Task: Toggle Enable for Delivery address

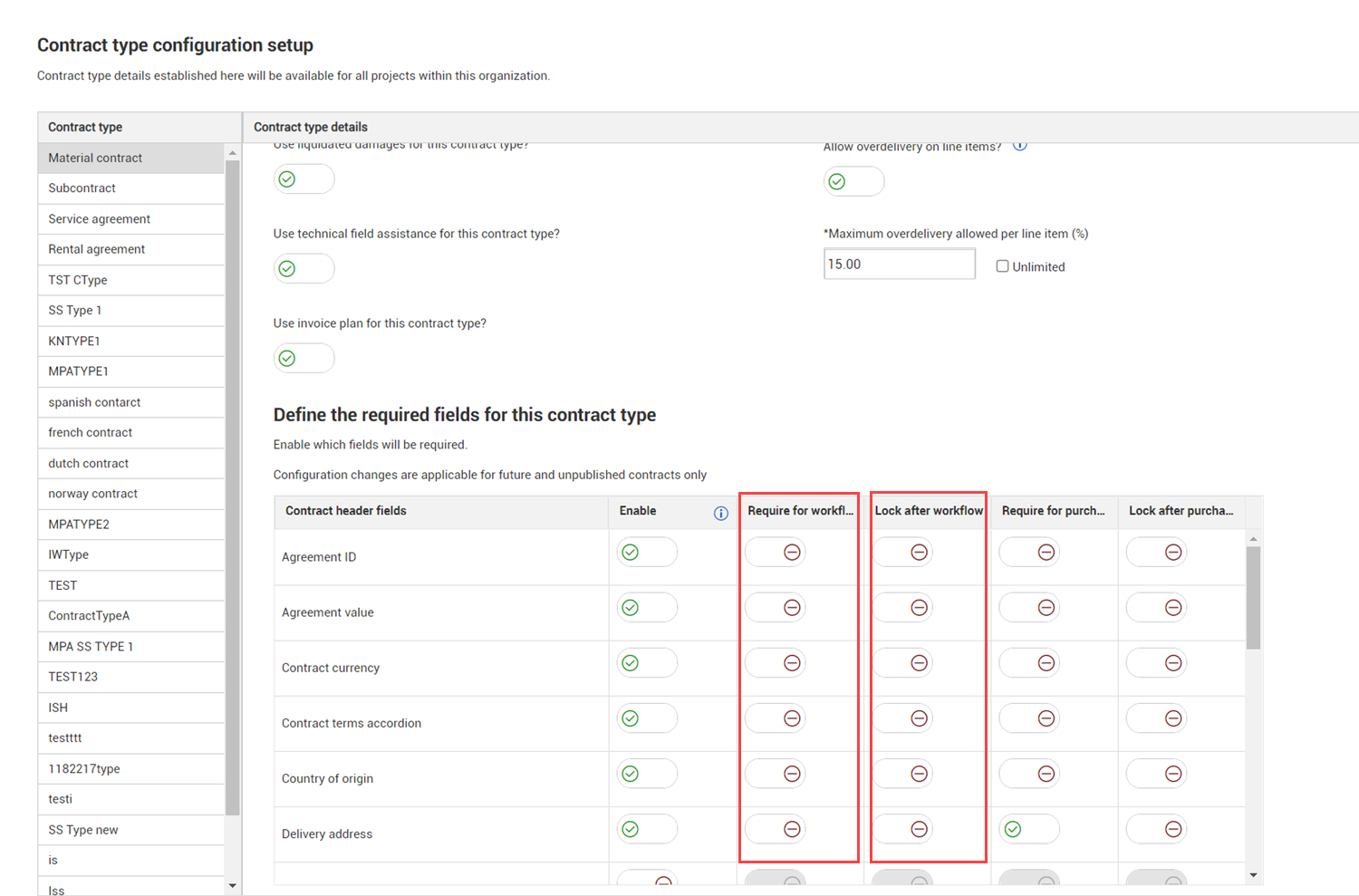Action: coord(648,829)
